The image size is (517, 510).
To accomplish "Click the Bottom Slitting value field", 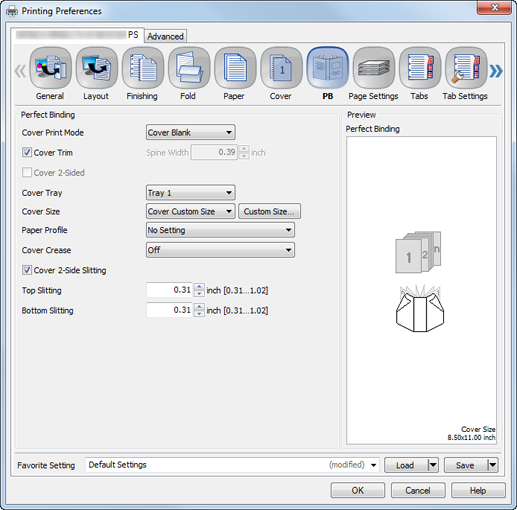I will coord(169,310).
